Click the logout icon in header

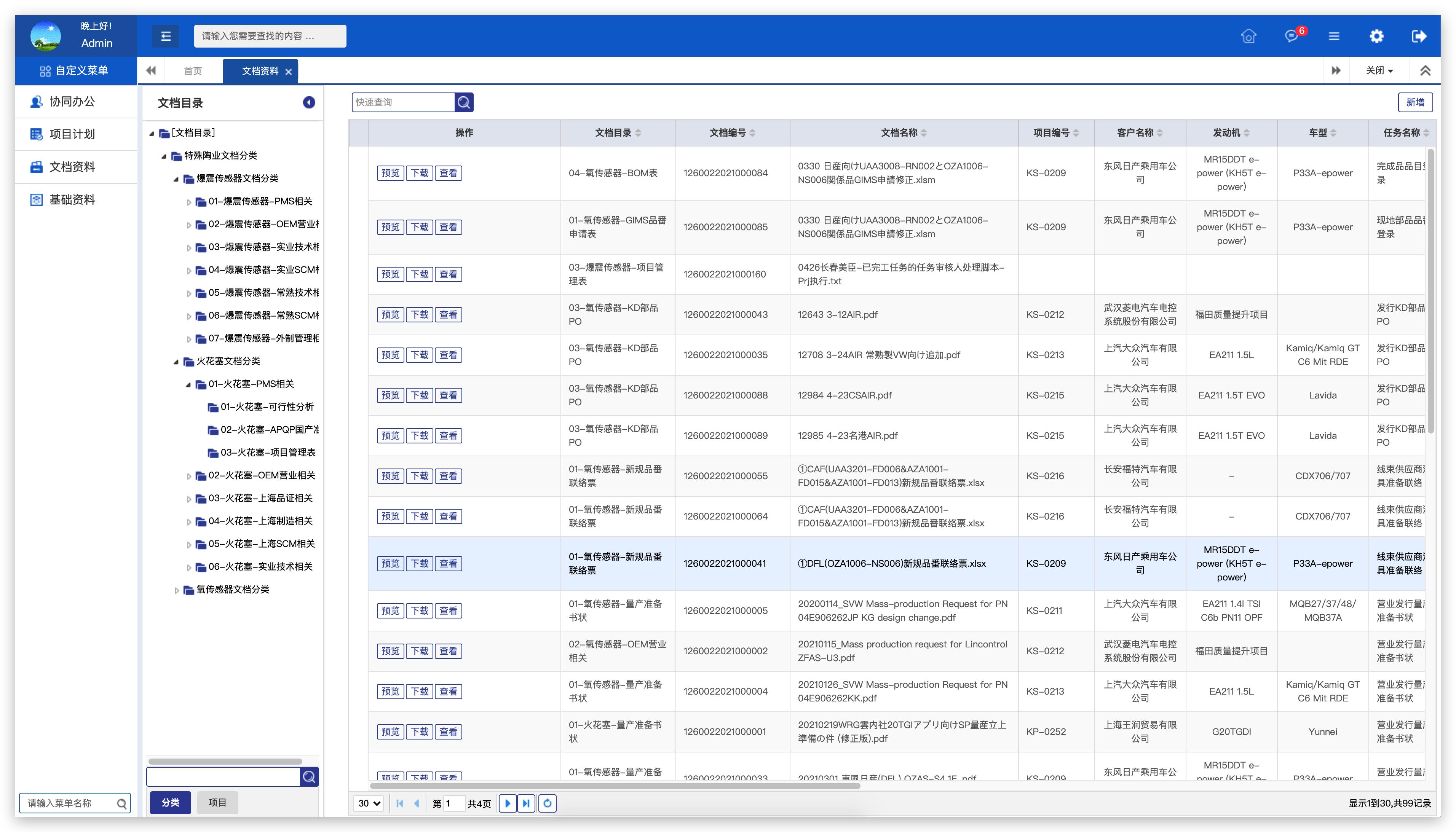pyautogui.click(x=1418, y=36)
